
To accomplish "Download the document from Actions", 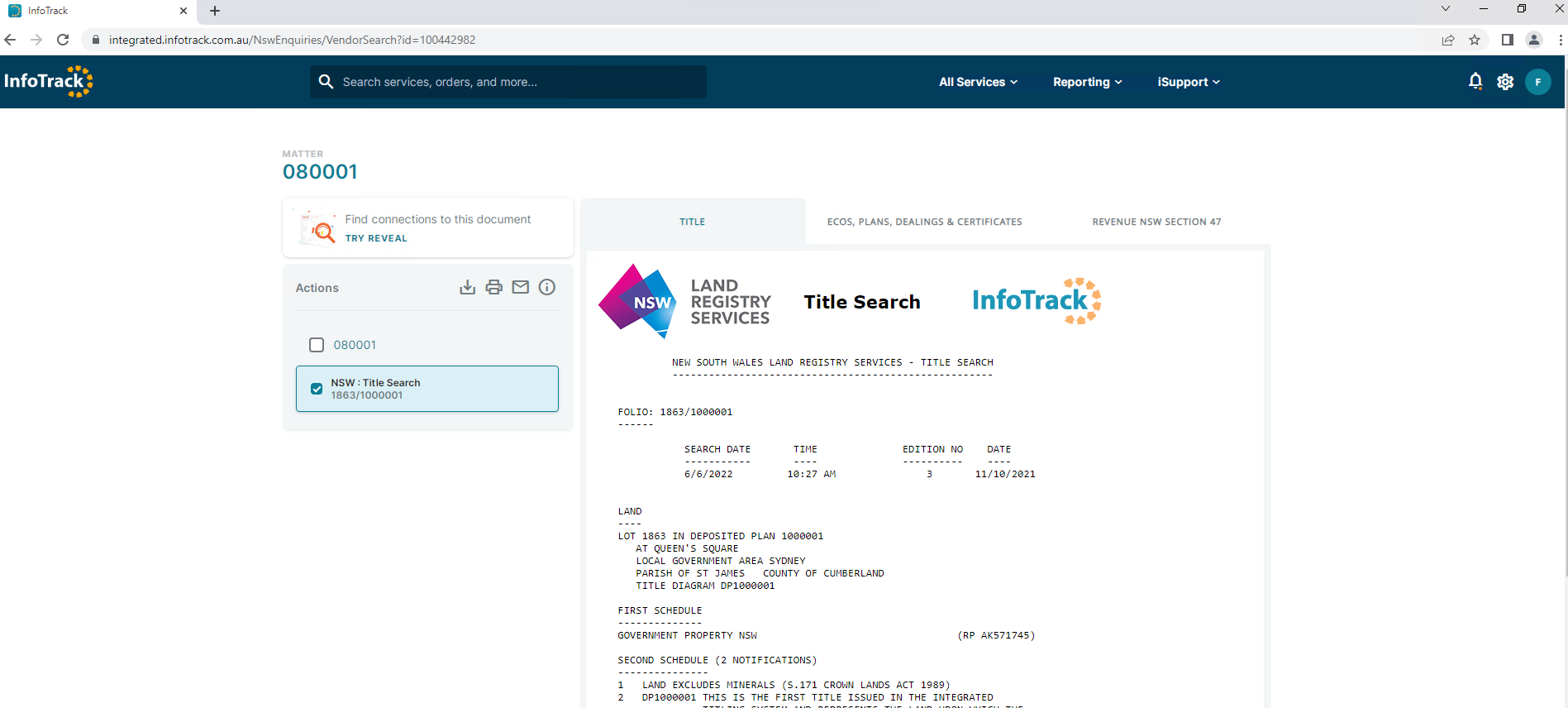I will (x=468, y=287).
